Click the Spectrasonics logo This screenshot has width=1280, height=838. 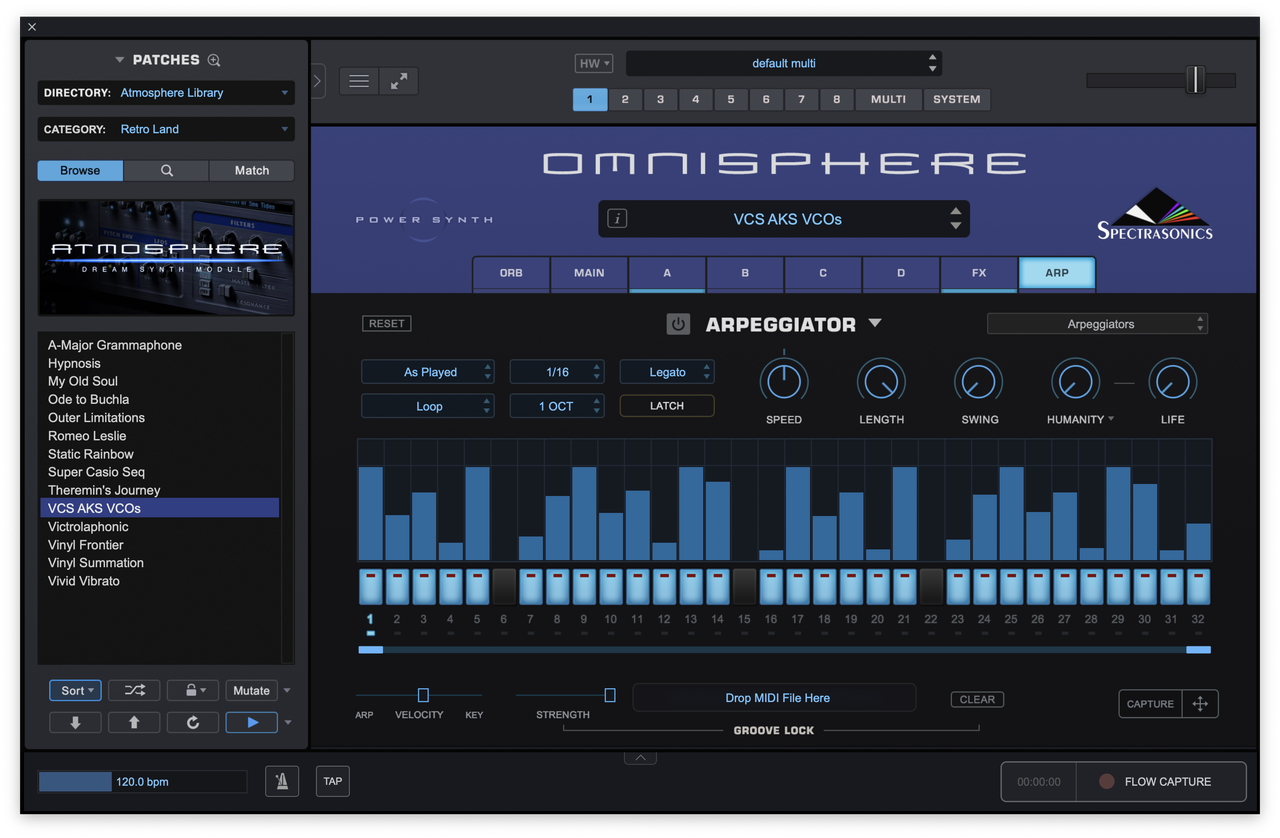tap(1155, 214)
